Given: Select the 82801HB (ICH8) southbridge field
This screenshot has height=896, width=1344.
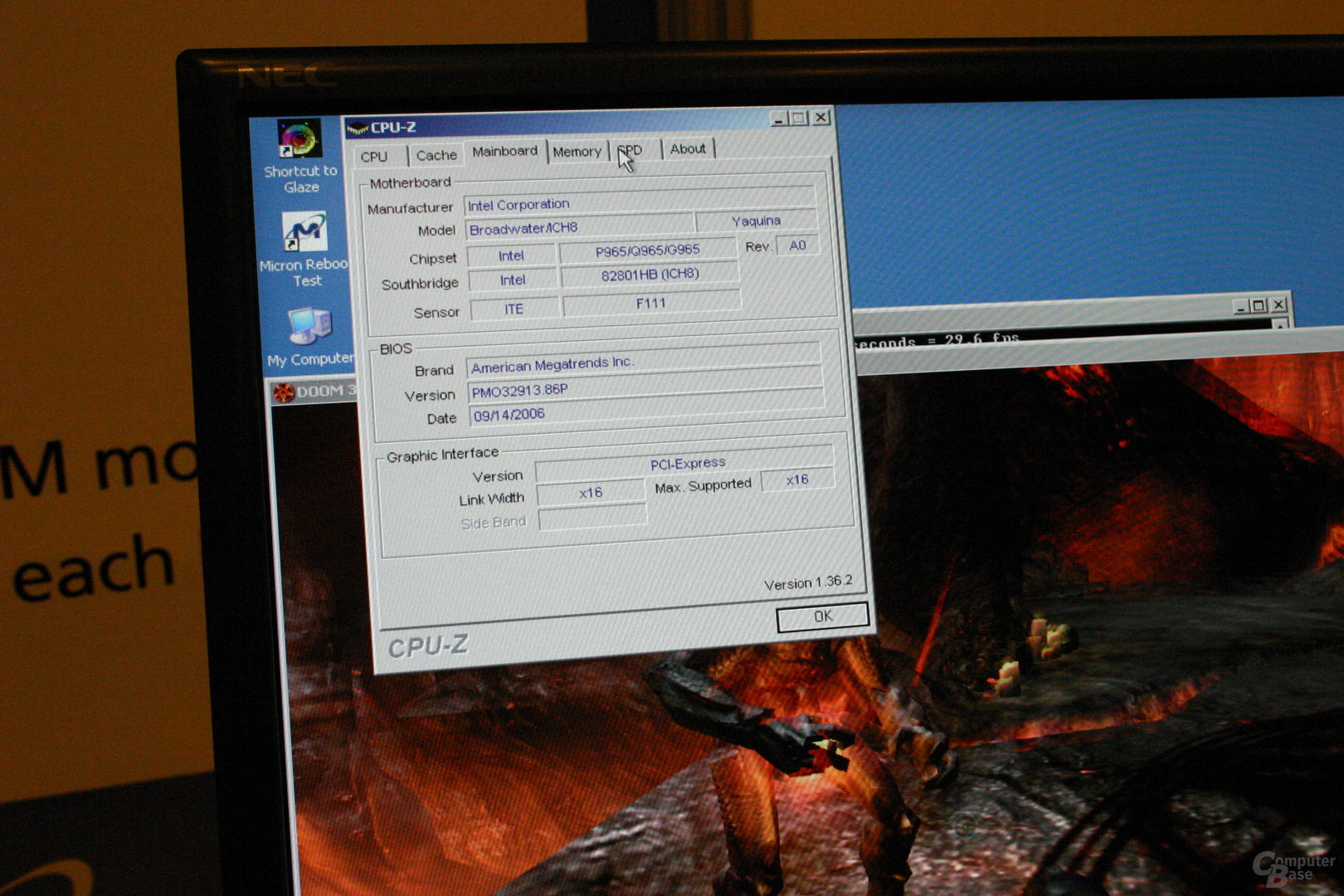Looking at the screenshot, I should [x=650, y=274].
